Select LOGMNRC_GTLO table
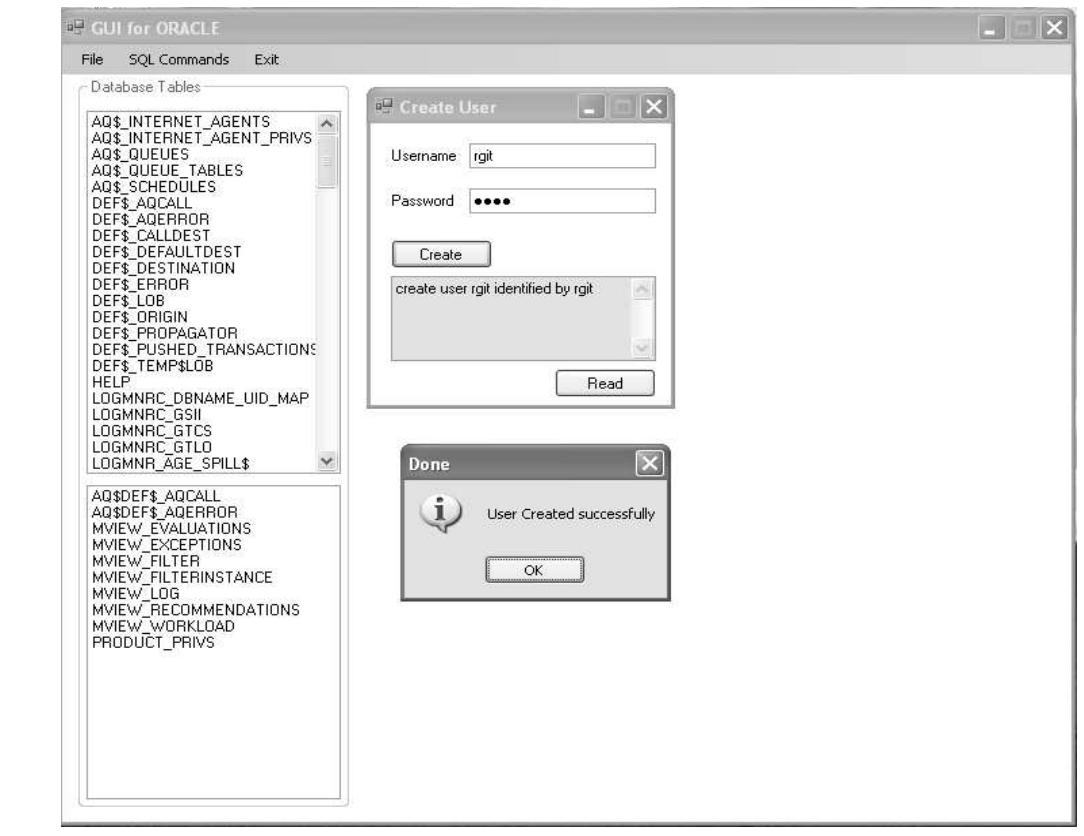 tap(152, 447)
